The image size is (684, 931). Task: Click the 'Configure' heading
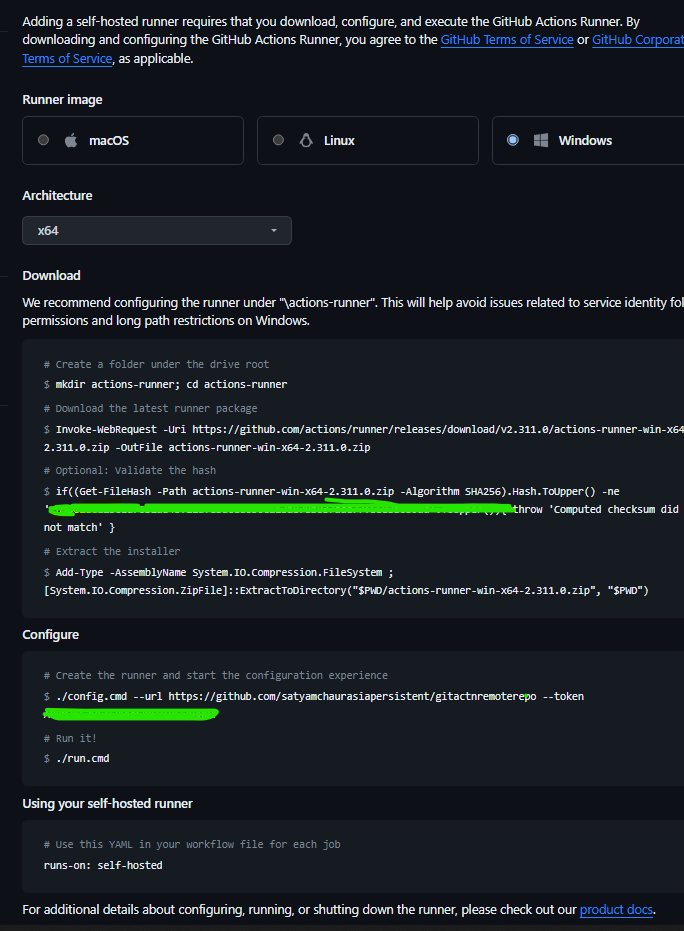tap(50, 635)
